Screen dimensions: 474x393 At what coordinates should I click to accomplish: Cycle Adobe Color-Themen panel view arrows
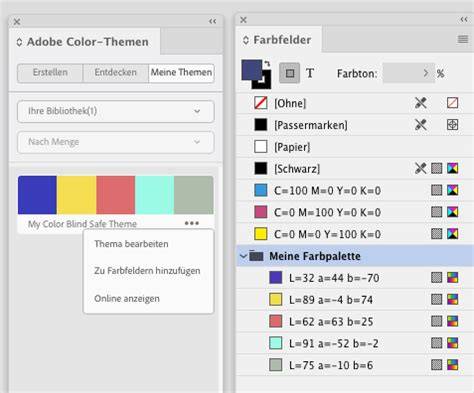(19, 42)
